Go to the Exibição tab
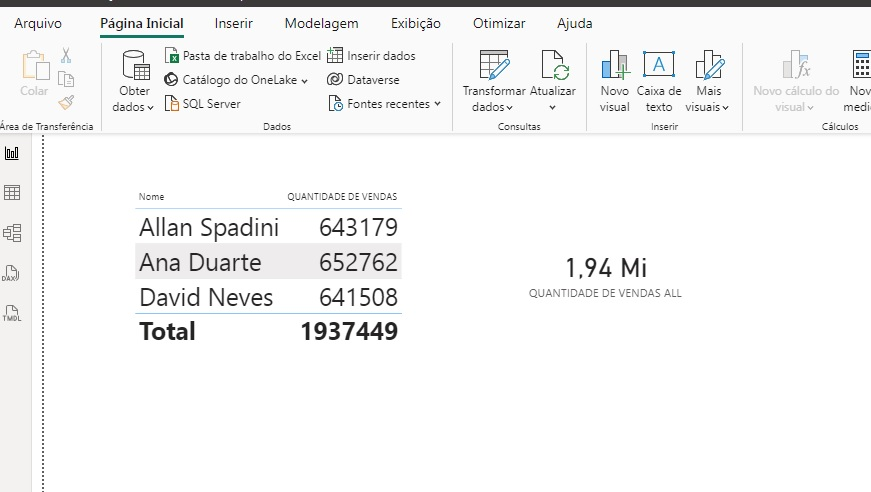Image resolution: width=871 pixels, height=492 pixels. [416, 23]
